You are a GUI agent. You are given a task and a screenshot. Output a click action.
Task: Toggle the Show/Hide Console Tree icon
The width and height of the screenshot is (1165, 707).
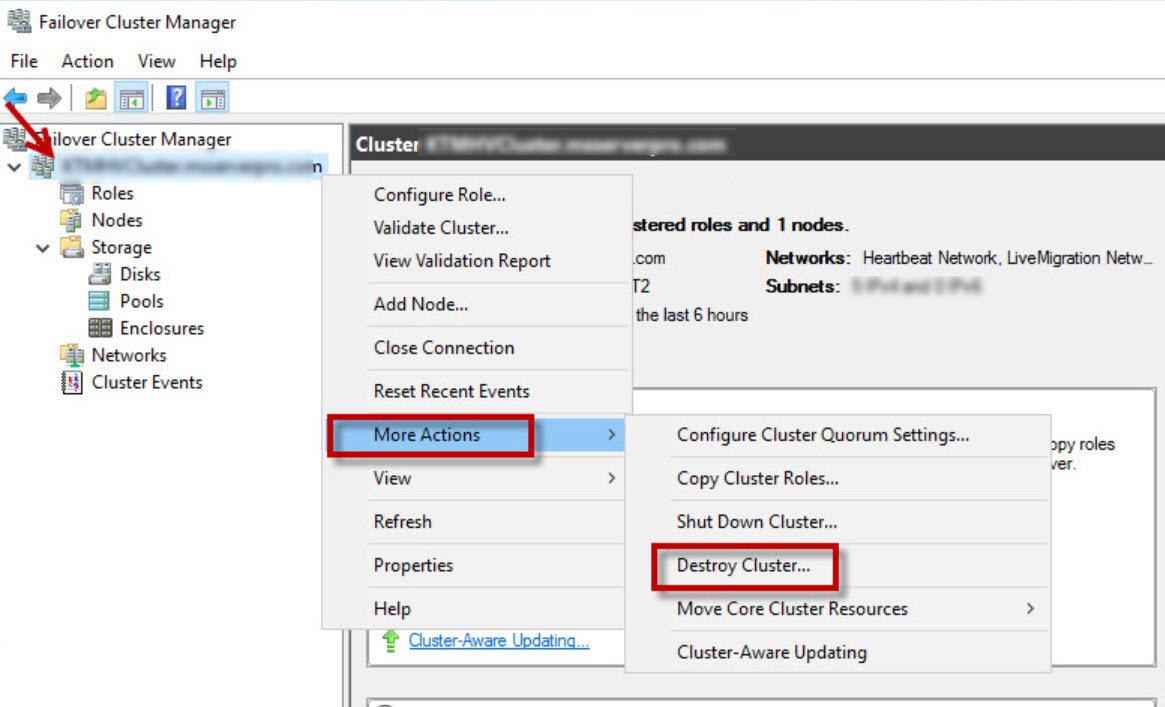click(x=132, y=98)
